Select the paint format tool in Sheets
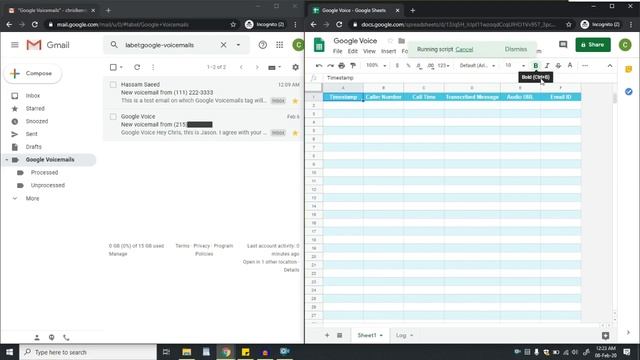The height and width of the screenshot is (360, 640). (x=353, y=66)
